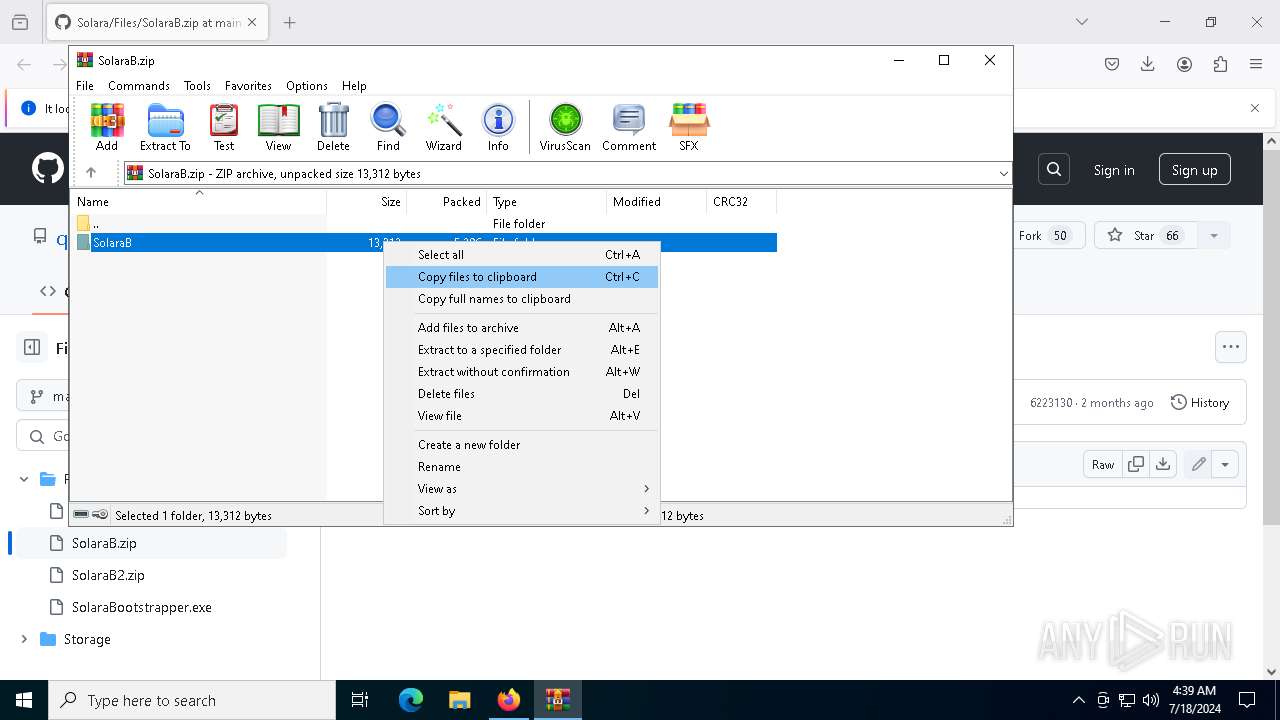
Task: Expand the View as submenu arrow
Action: (646, 489)
